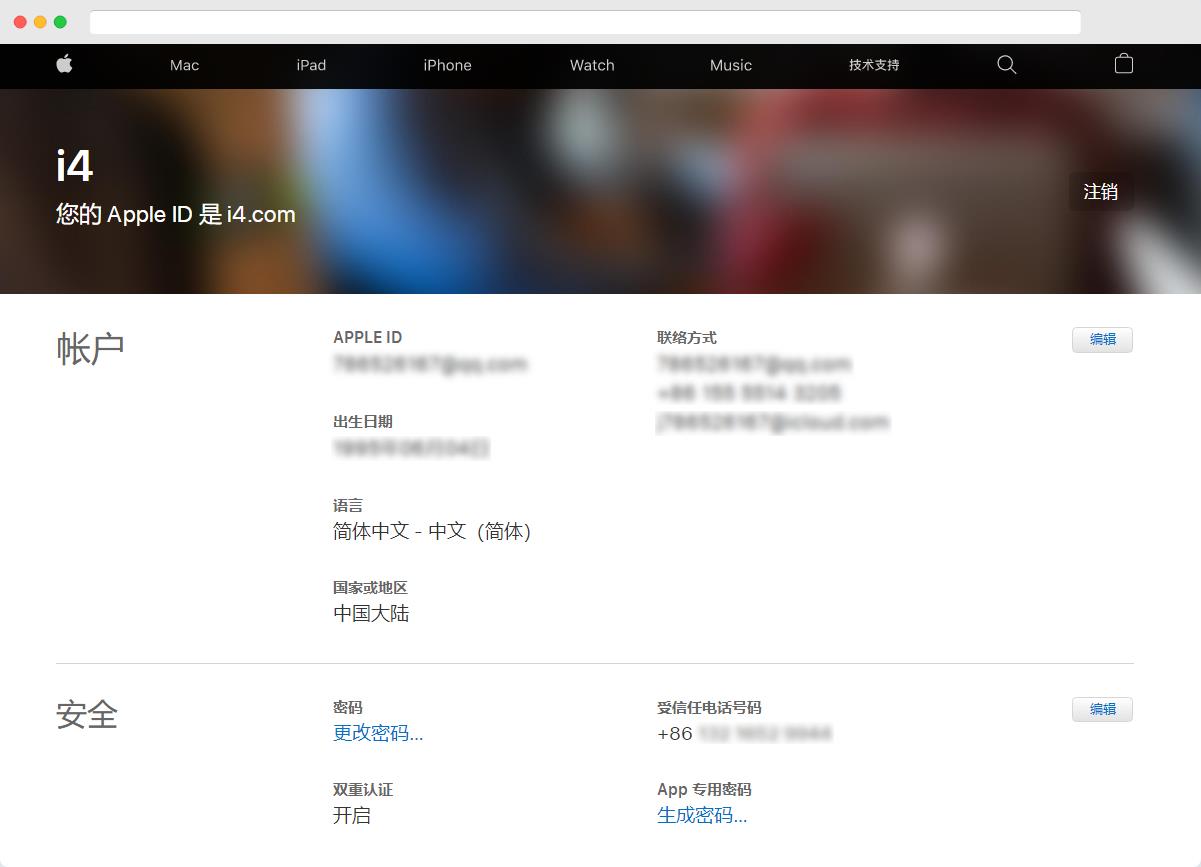
Task: Click the 编辑 button in the 安全 section
Action: point(1102,709)
